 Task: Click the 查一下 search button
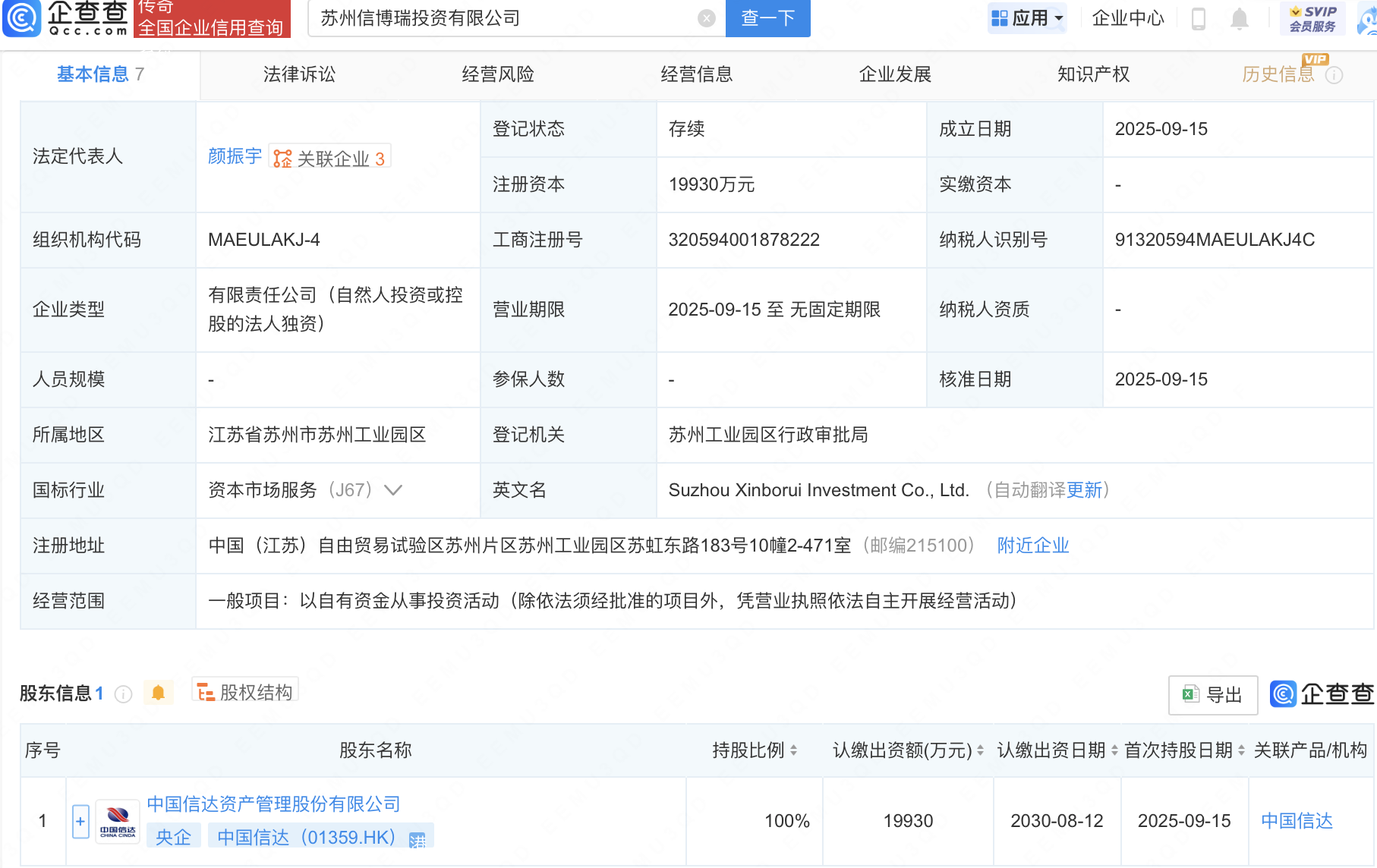[767, 18]
